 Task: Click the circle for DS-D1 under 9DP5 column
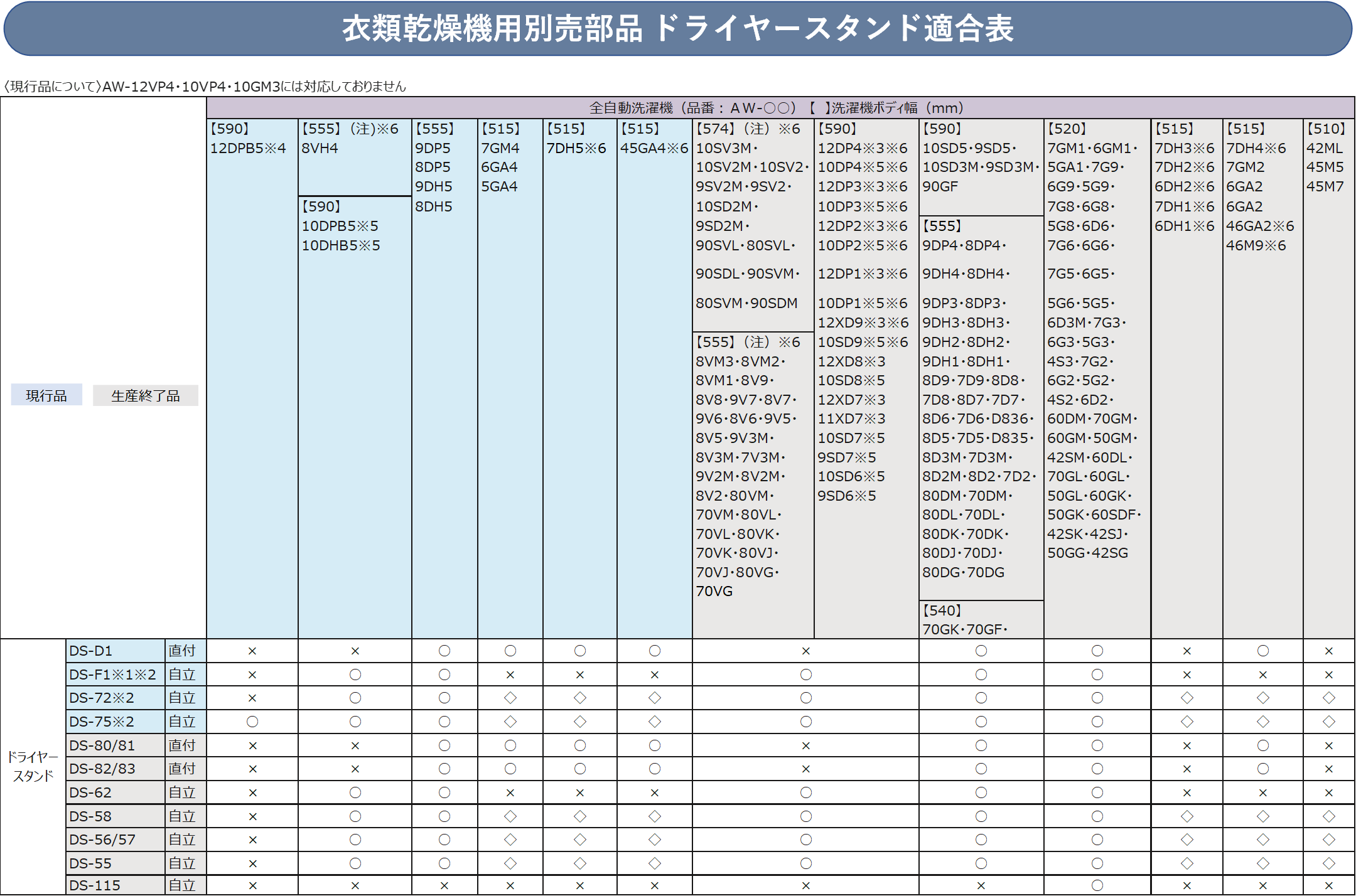(444, 651)
